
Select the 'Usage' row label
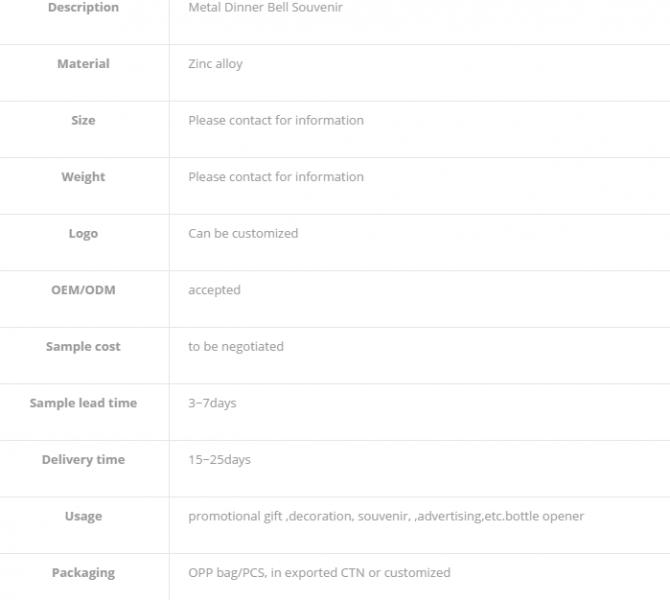coord(83,517)
